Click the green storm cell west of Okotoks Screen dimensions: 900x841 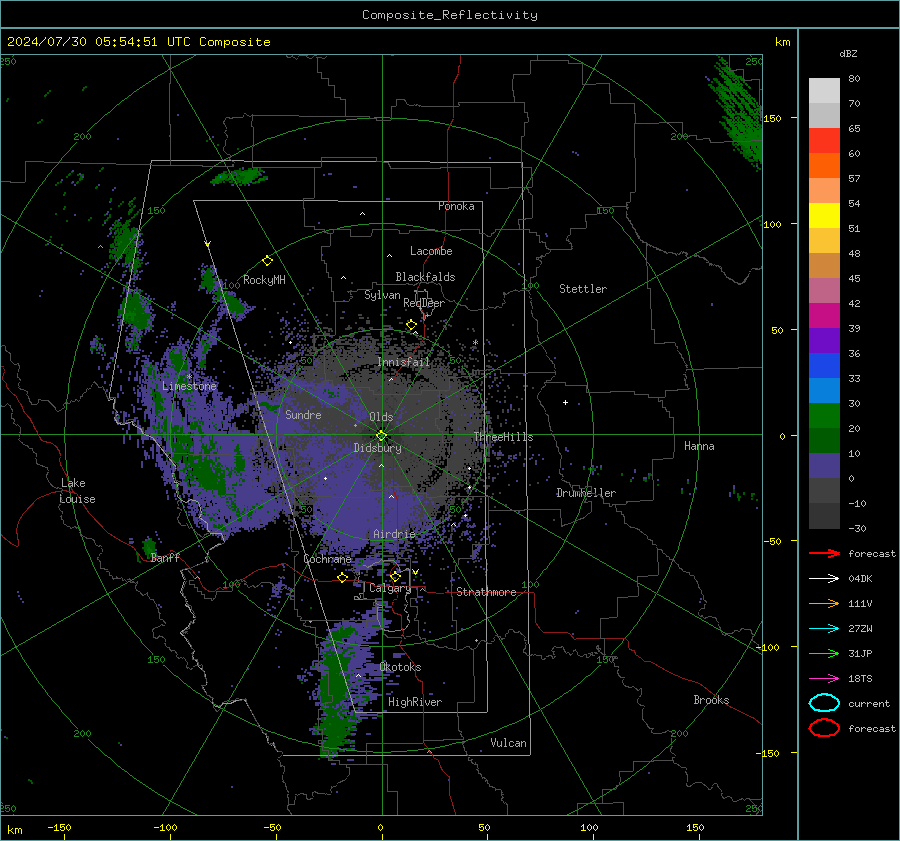(x=336, y=689)
